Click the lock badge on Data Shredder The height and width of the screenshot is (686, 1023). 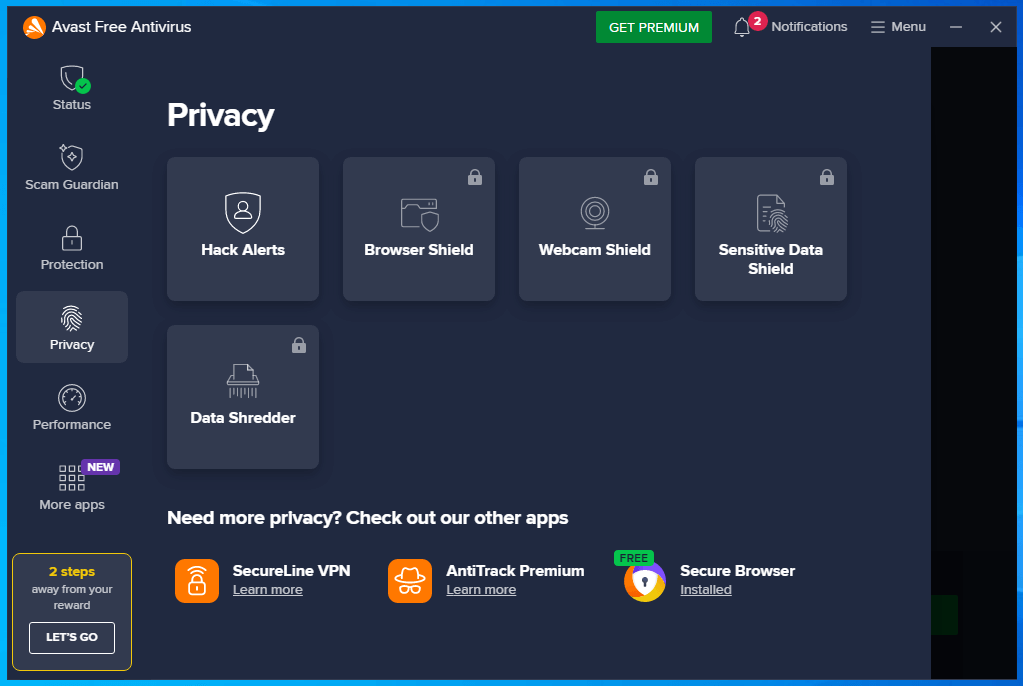pos(299,345)
